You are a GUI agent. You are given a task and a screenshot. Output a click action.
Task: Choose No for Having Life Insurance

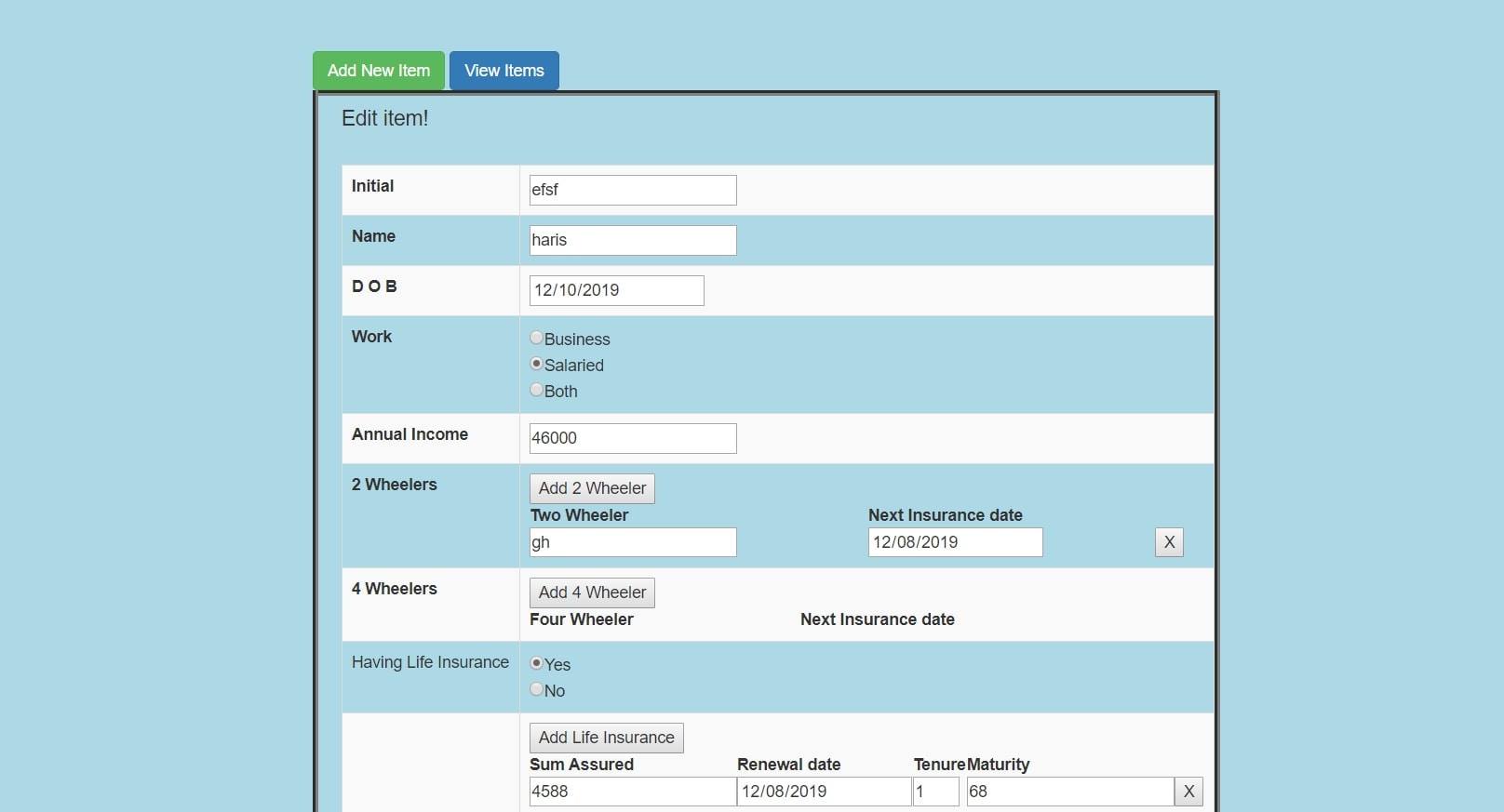point(537,689)
